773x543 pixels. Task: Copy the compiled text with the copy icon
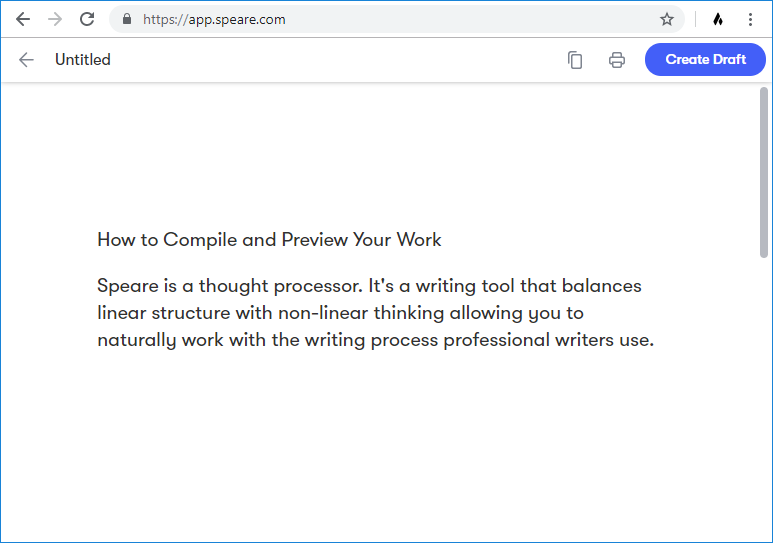575,60
